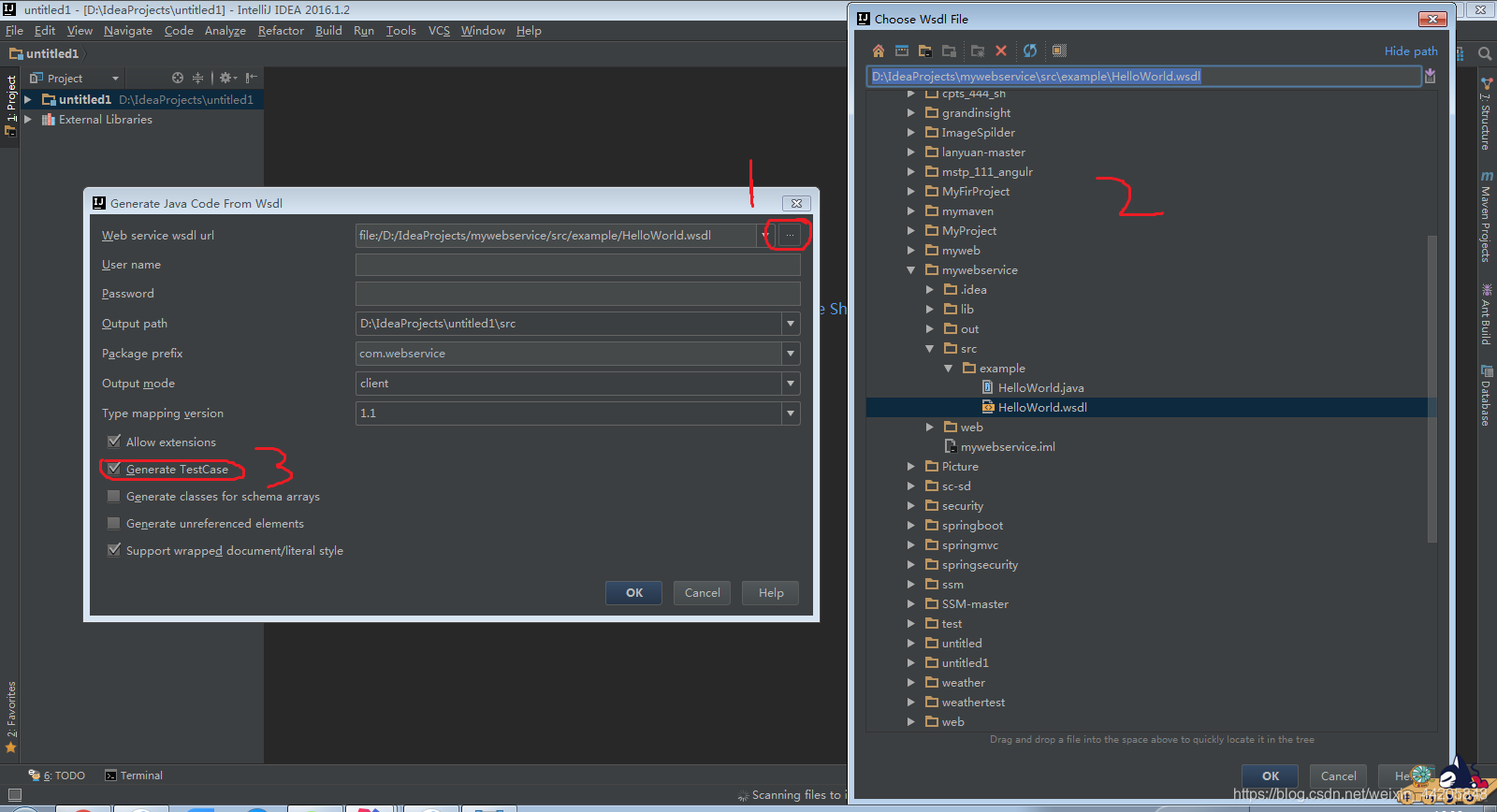Viewport: 1497px width, 812px height.
Task: Expand the web folder under mywebservice
Action: coord(929,428)
